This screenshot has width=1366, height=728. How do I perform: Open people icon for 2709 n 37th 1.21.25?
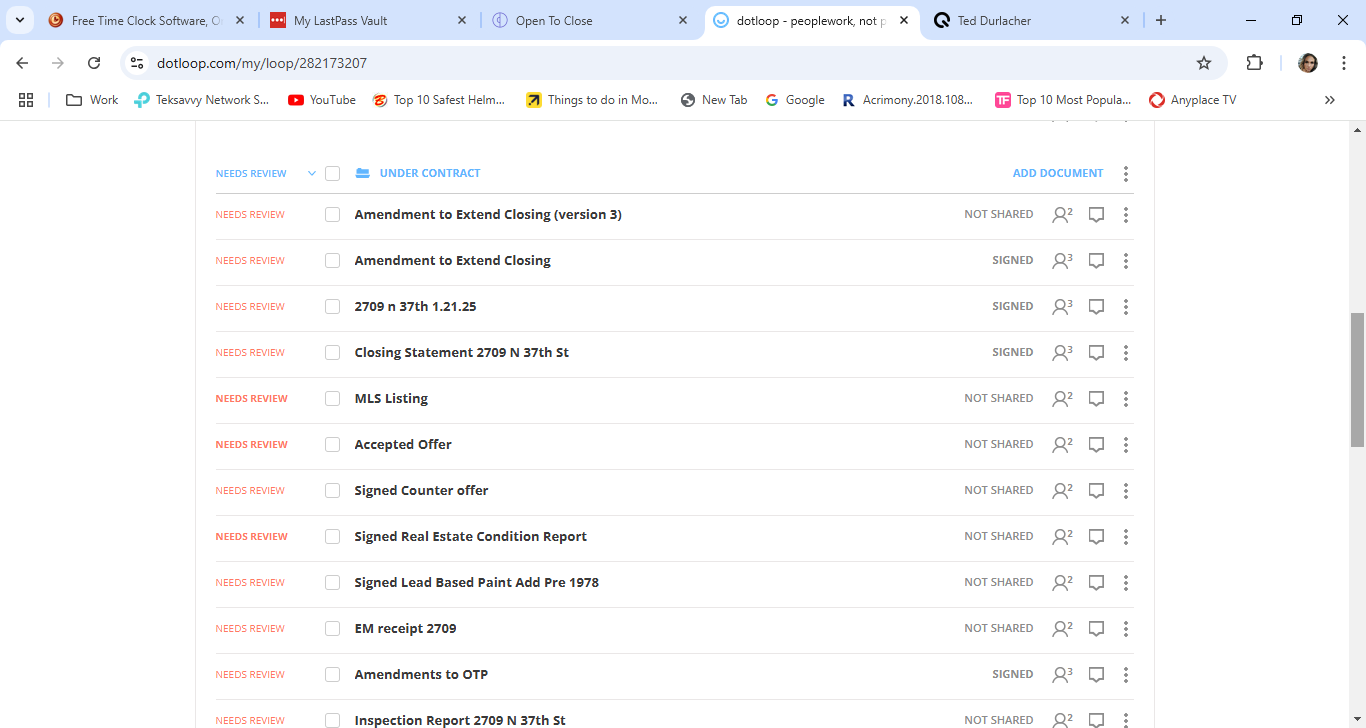pyautogui.click(x=1061, y=306)
